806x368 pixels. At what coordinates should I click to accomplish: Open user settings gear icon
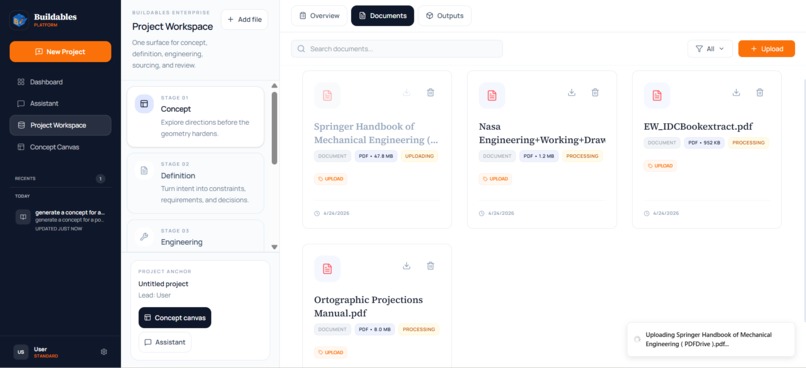coord(104,352)
